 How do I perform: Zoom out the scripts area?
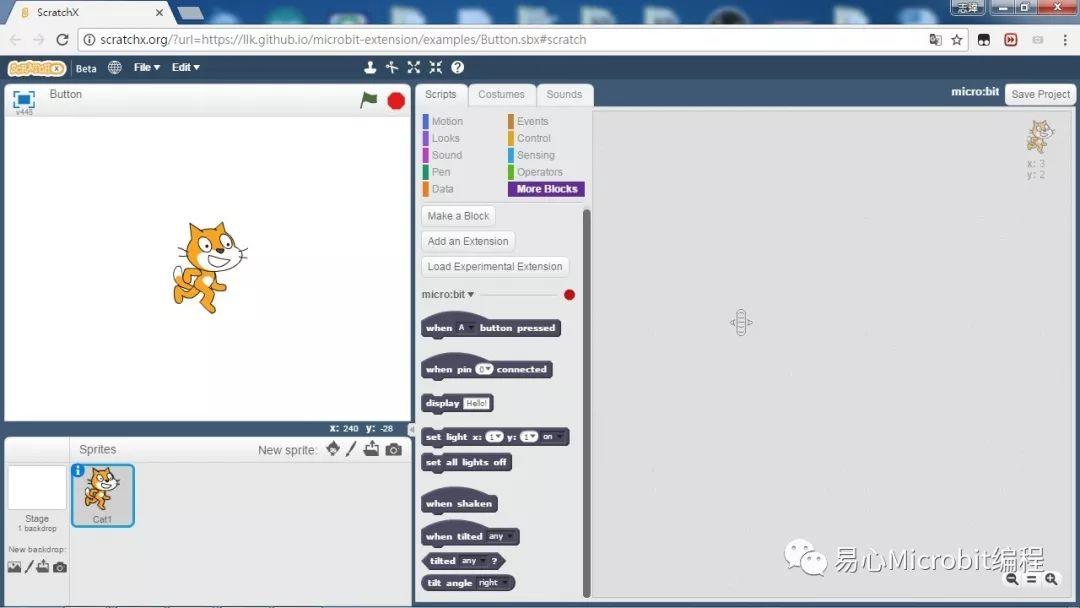(x=1012, y=579)
